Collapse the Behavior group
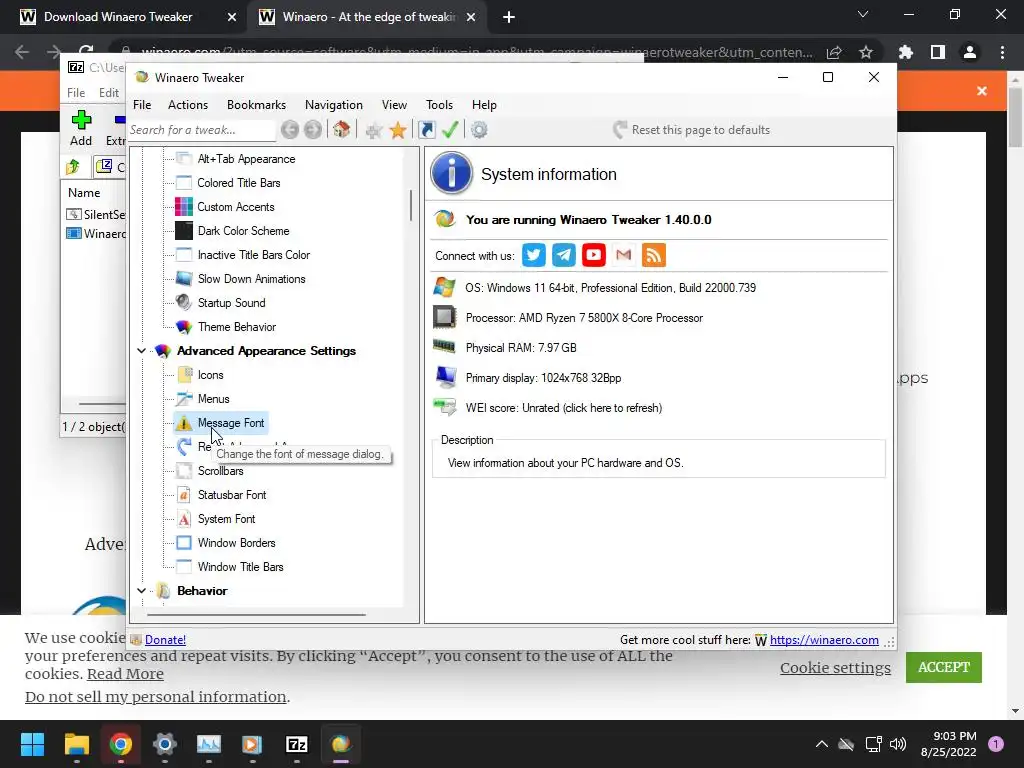This screenshot has width=1024, height=768. (x=141, y=590)
